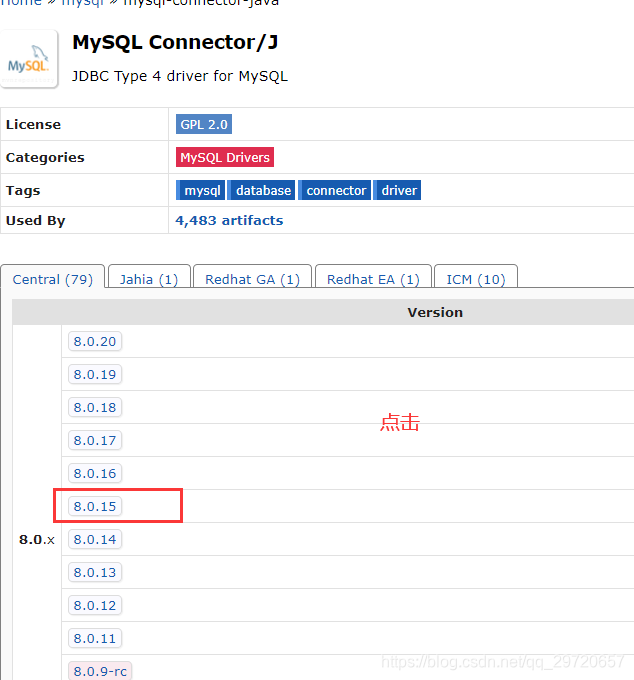The image size is (634, 680).
Task: Click the License row label
Action: 33,124
